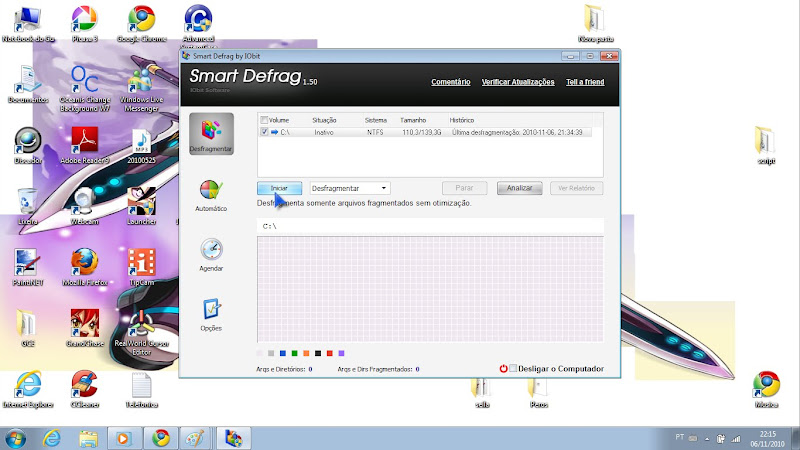
Task: Select the Webcam desktop shortcut
Action: pyautogui.click(x=85, y=206)
